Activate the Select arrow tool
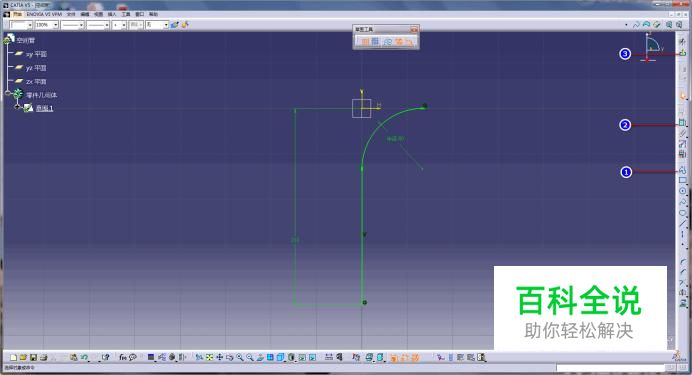The width and height of the screenshot is (692, 375). coord(683,95)
